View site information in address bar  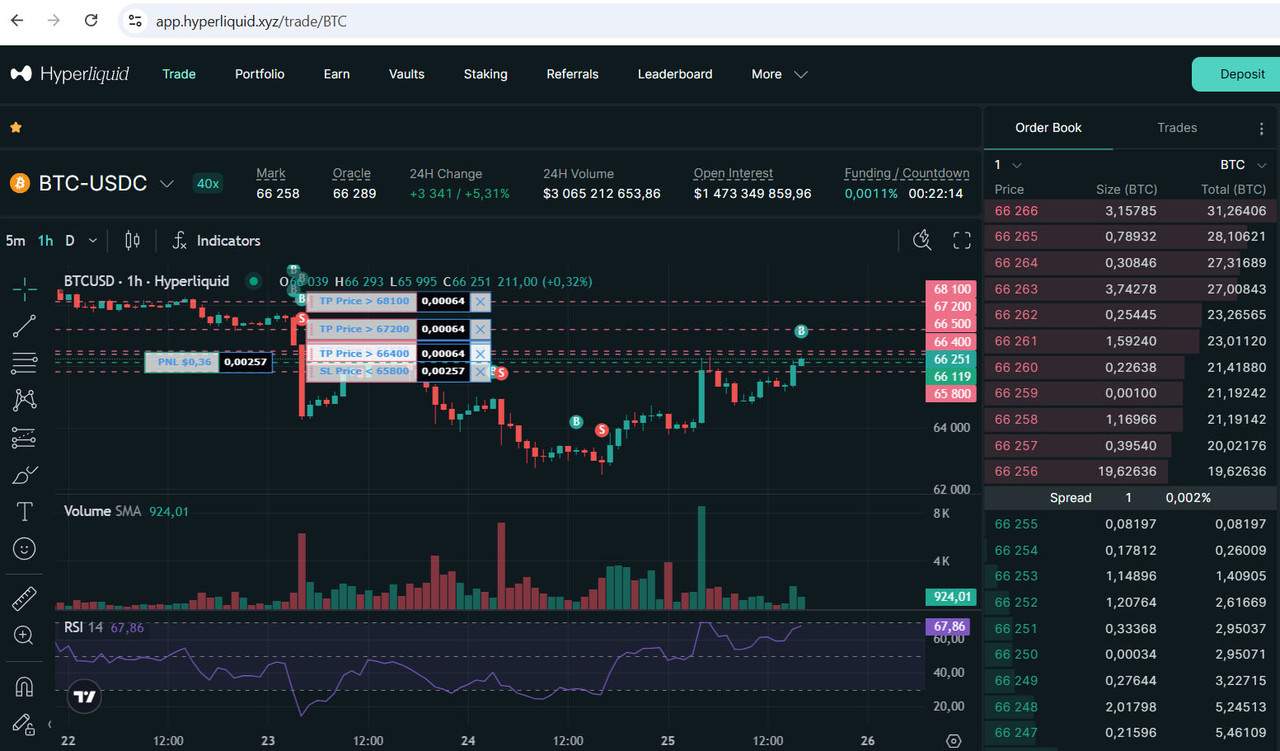click(135, 20)
